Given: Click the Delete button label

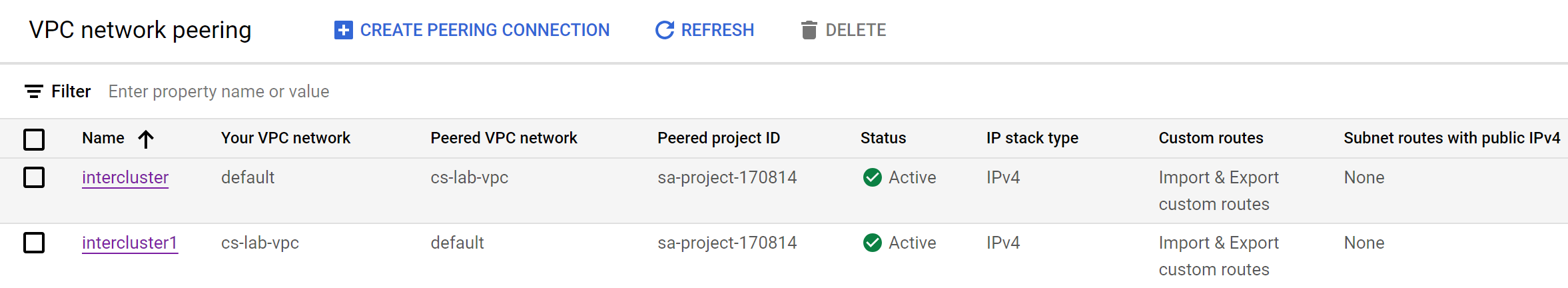Looking at the screenshot, I should [x=856, y=30].
